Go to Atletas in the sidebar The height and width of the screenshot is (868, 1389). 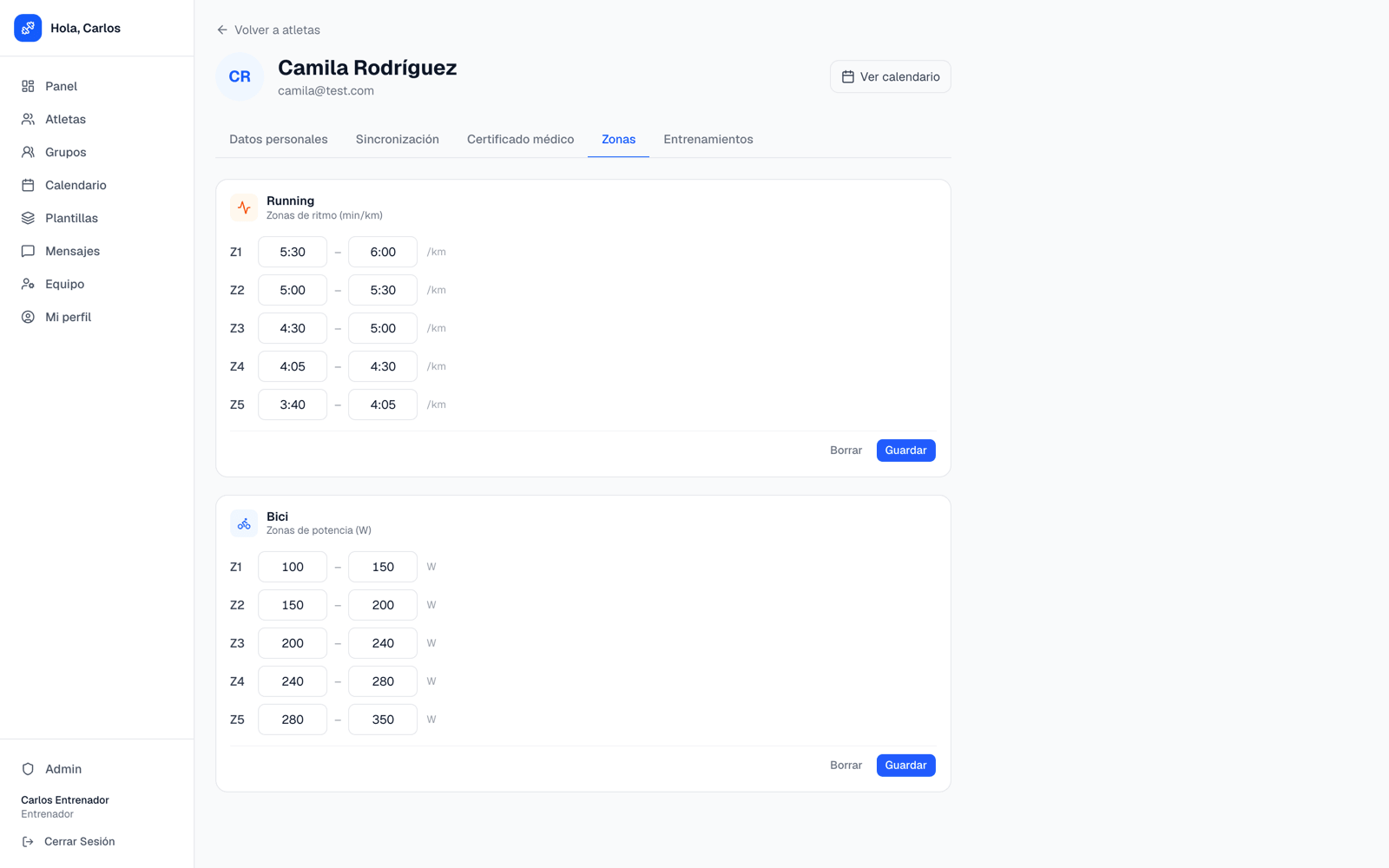96,119
